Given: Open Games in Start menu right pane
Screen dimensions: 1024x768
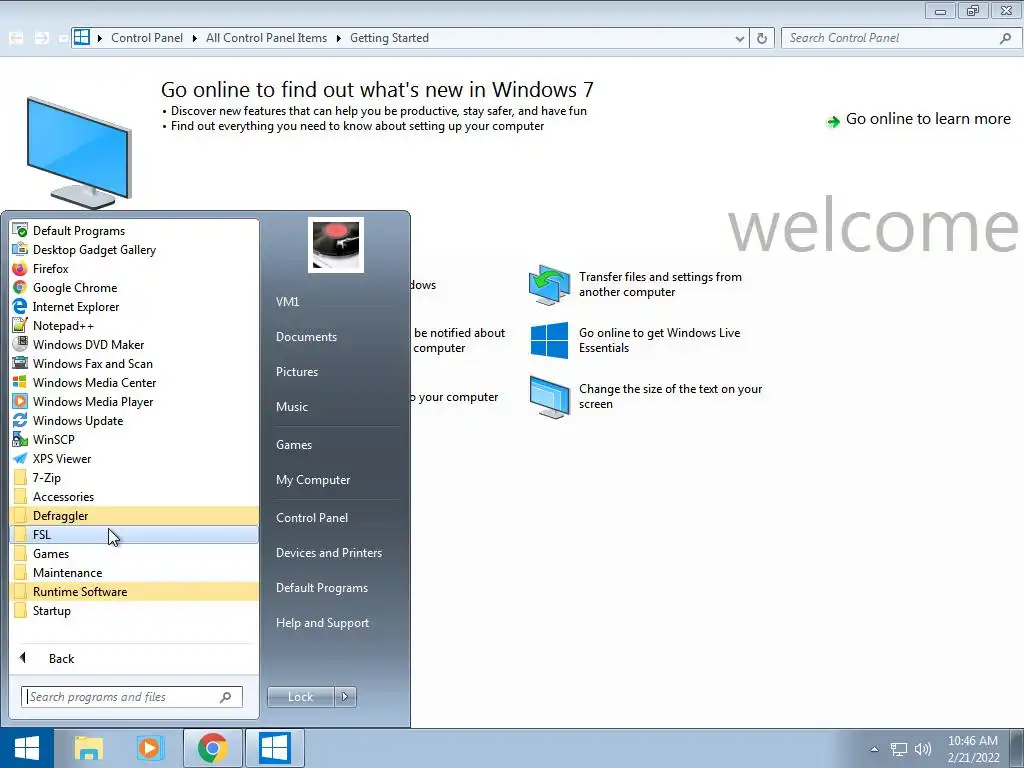Looking at the screenshot, I should coord(294,445).
